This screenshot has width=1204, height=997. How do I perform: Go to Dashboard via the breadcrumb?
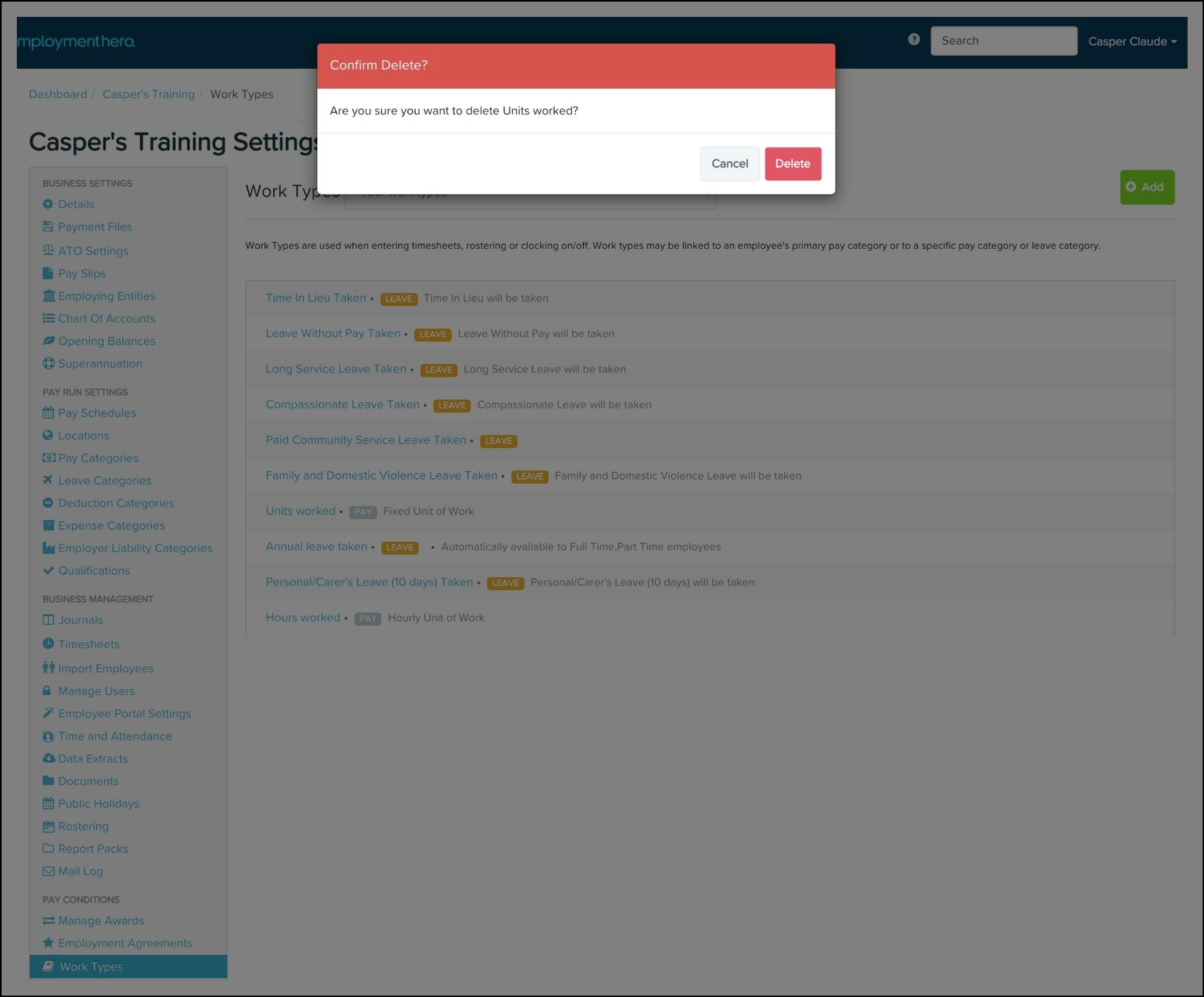(58, 94)
